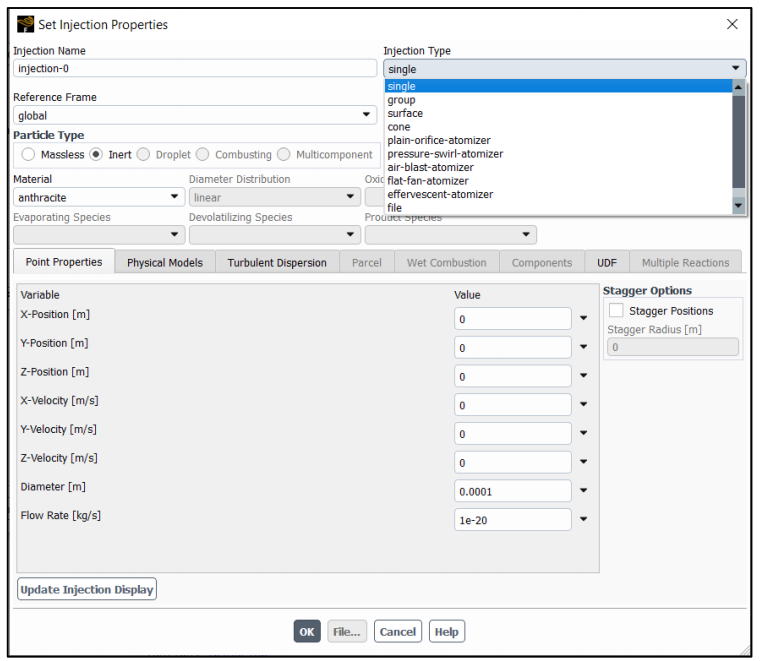
Task: Switch to the Physical Models tab
Action: pyautogui.click(x=165, y=263)
